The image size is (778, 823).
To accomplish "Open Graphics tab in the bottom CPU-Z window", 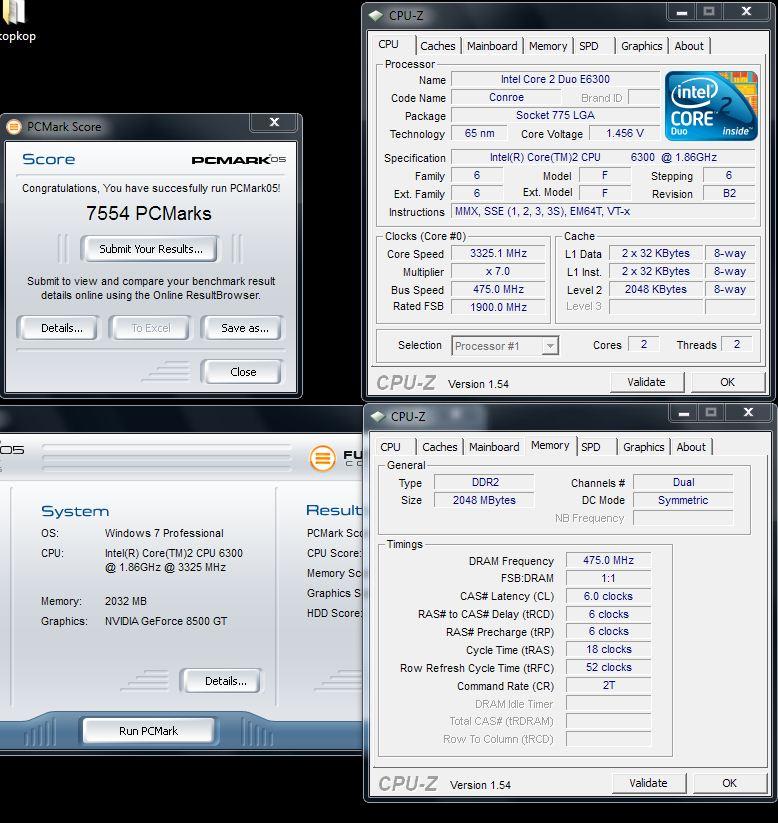I will tap(644, 447).
